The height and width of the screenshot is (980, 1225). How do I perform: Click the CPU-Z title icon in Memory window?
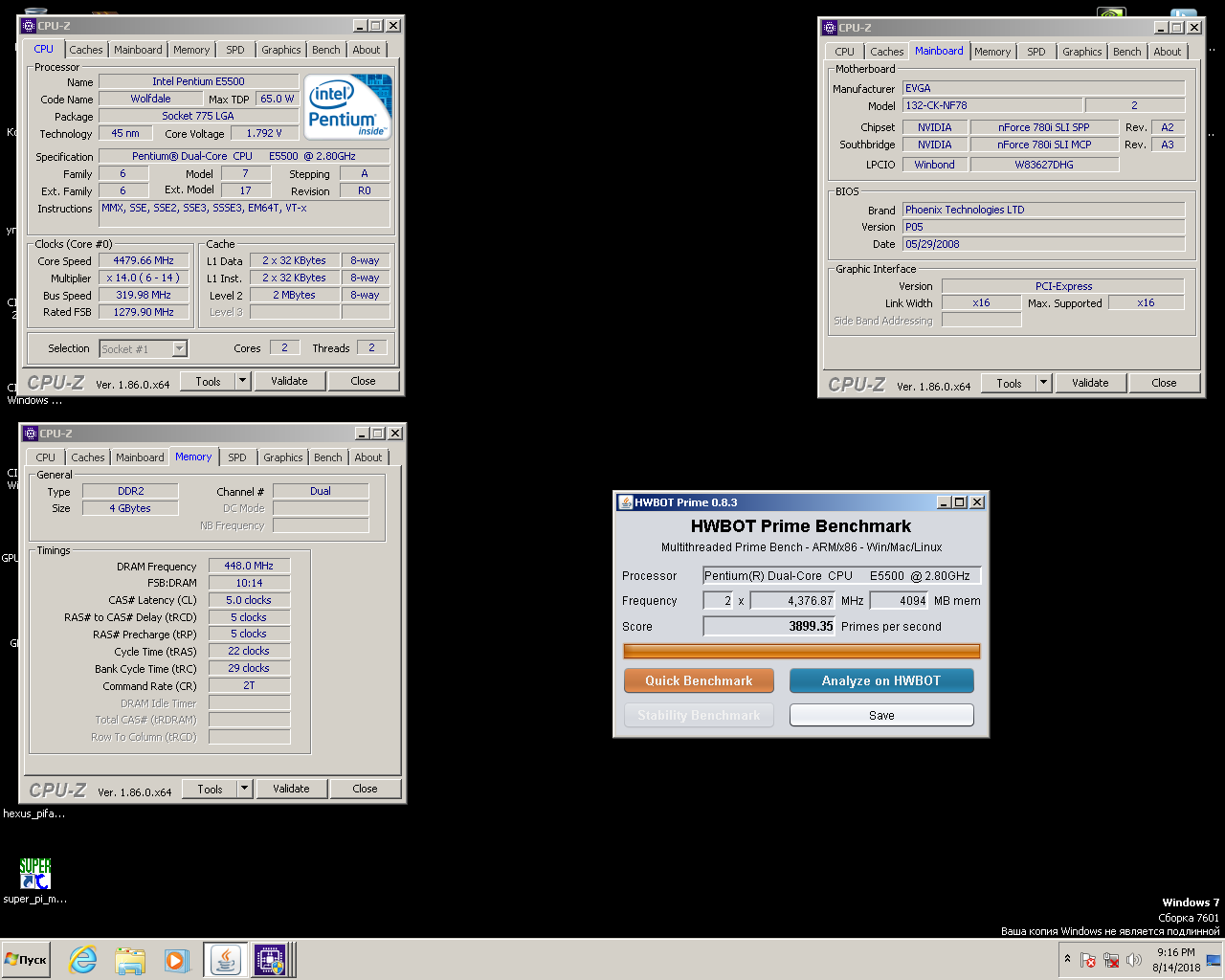pos(30,434)
